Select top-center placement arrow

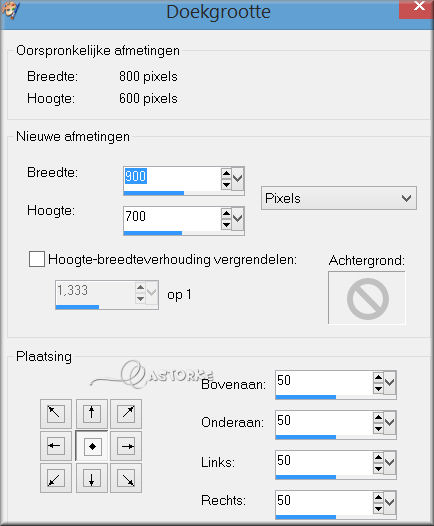coord(92,414)
